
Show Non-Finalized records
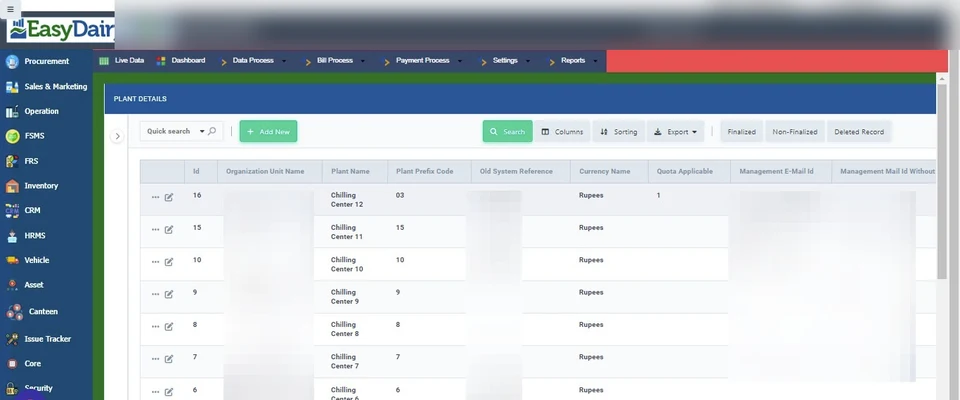795,132
